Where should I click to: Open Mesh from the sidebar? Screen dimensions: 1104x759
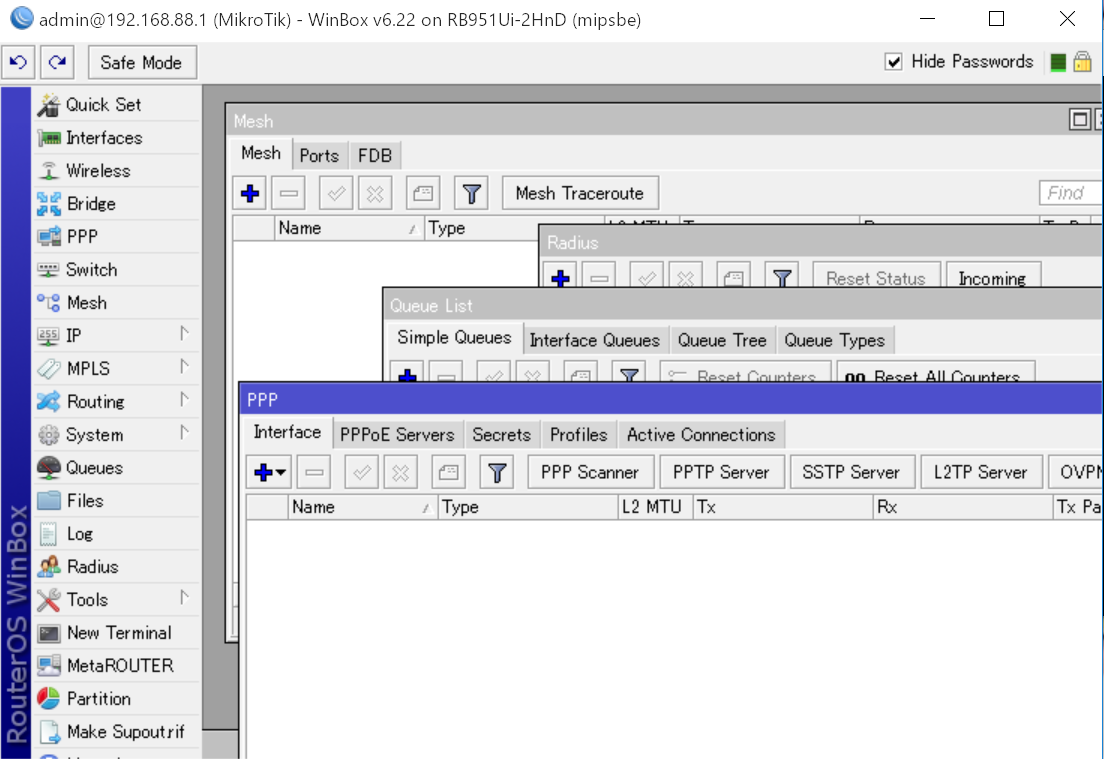coord(117,303)
